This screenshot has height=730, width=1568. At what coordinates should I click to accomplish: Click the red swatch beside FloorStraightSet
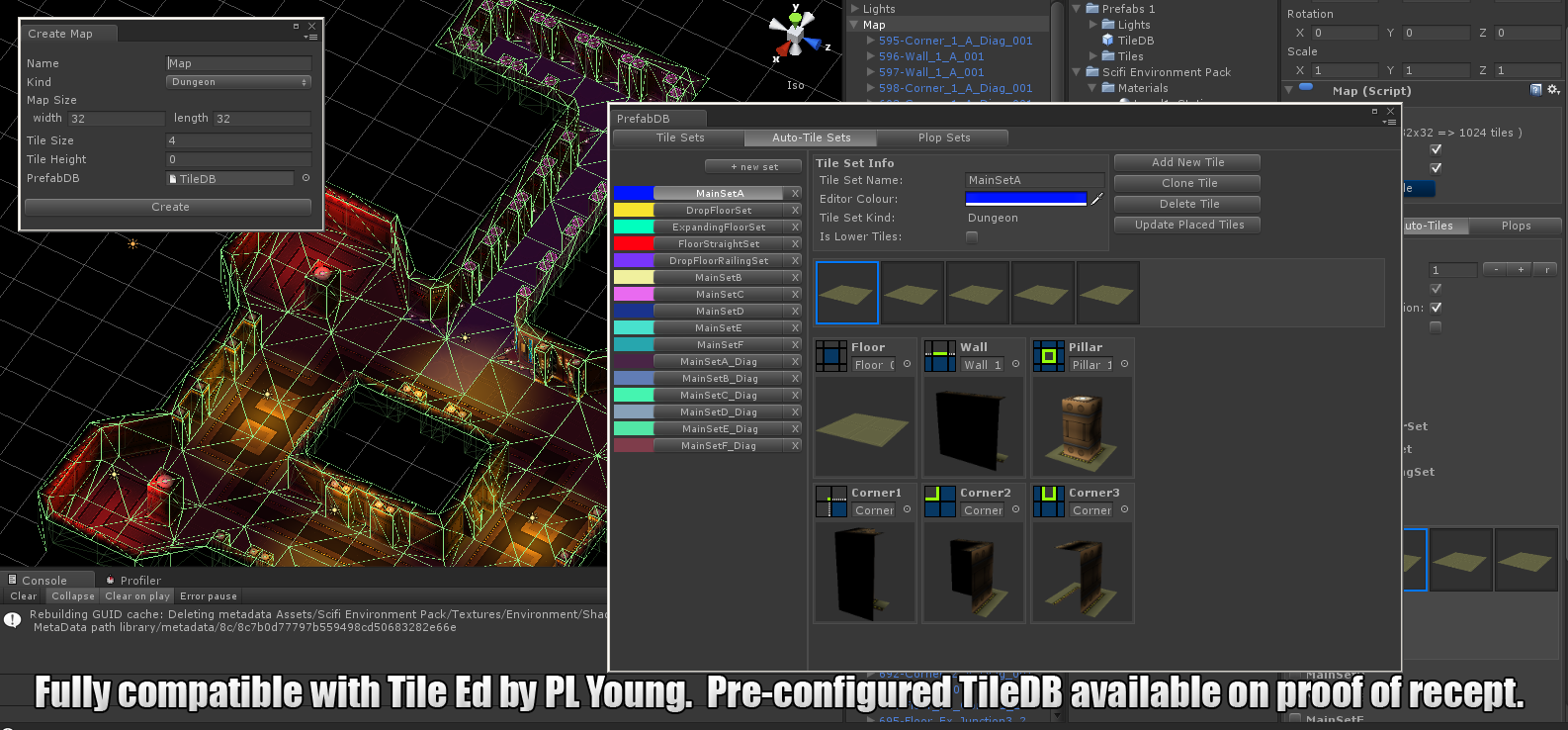point(634,243)
